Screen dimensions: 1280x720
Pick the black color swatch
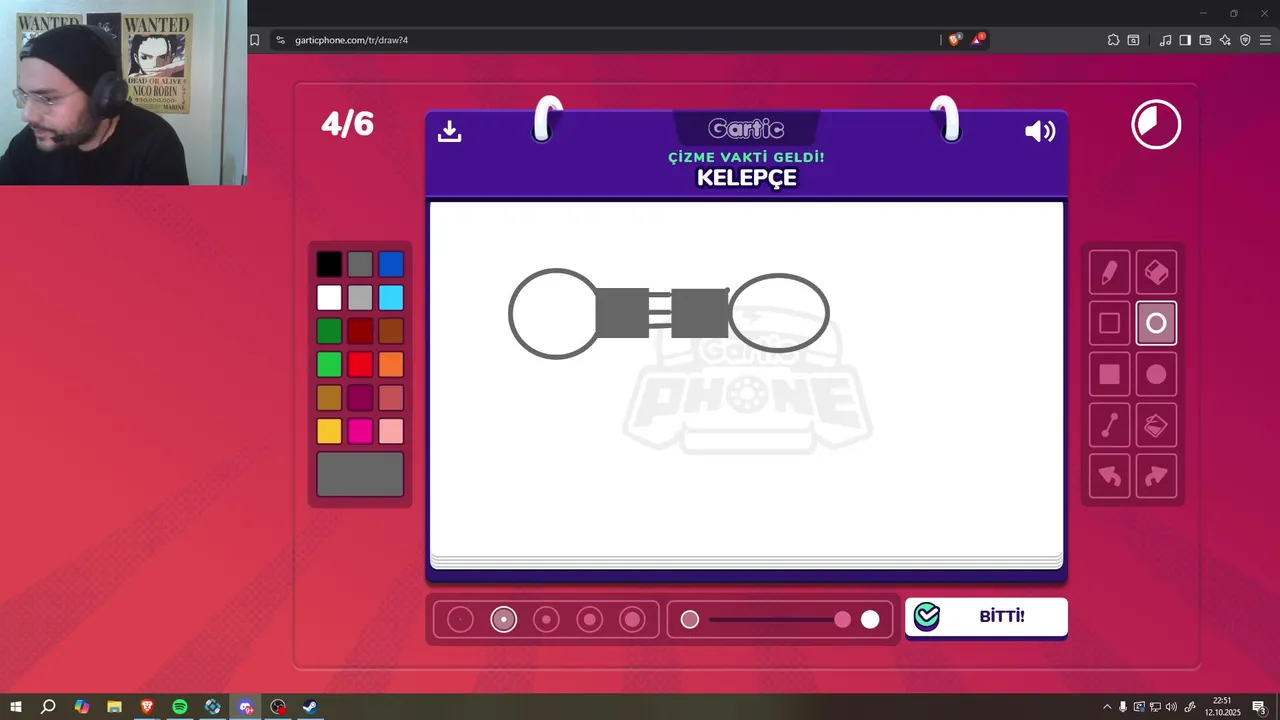pyautogui.click(x=329, y=264)
